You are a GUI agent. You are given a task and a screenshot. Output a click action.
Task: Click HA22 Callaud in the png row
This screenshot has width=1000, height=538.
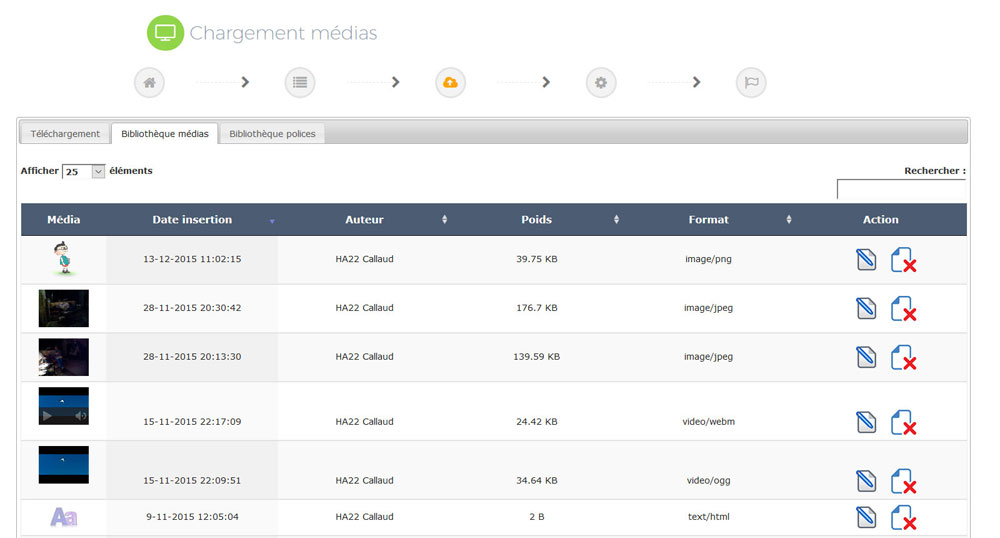364,259
